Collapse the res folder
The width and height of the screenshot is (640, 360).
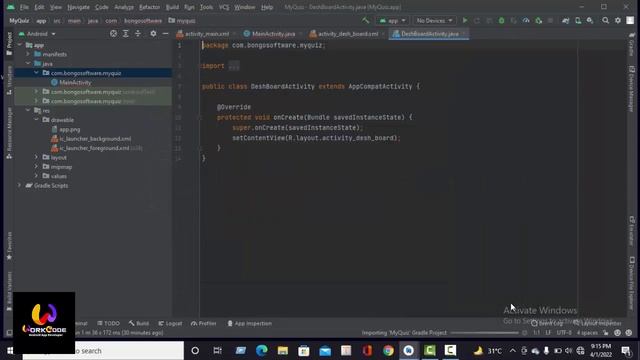(x=28, y=111)
